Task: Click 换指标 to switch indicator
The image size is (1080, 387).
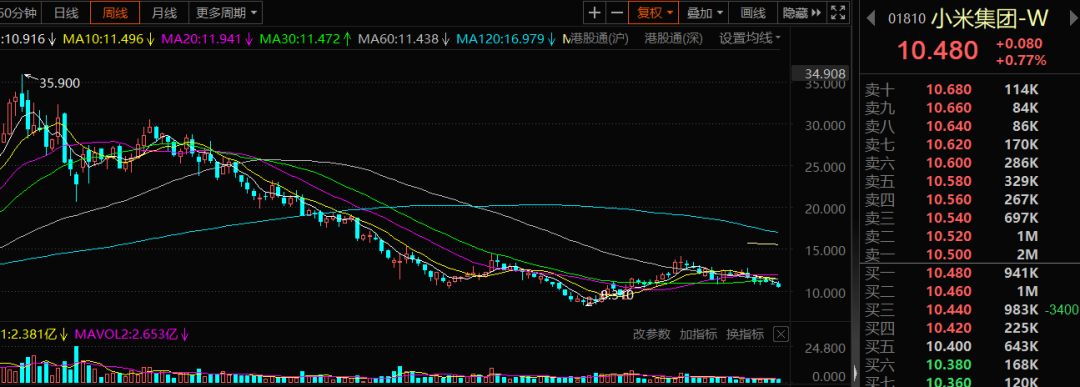Action: coord(745,335)
